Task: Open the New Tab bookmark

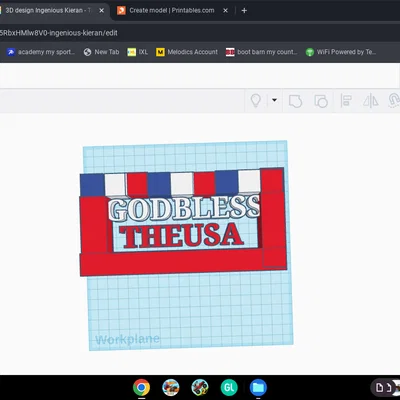Action: [102, 52]
